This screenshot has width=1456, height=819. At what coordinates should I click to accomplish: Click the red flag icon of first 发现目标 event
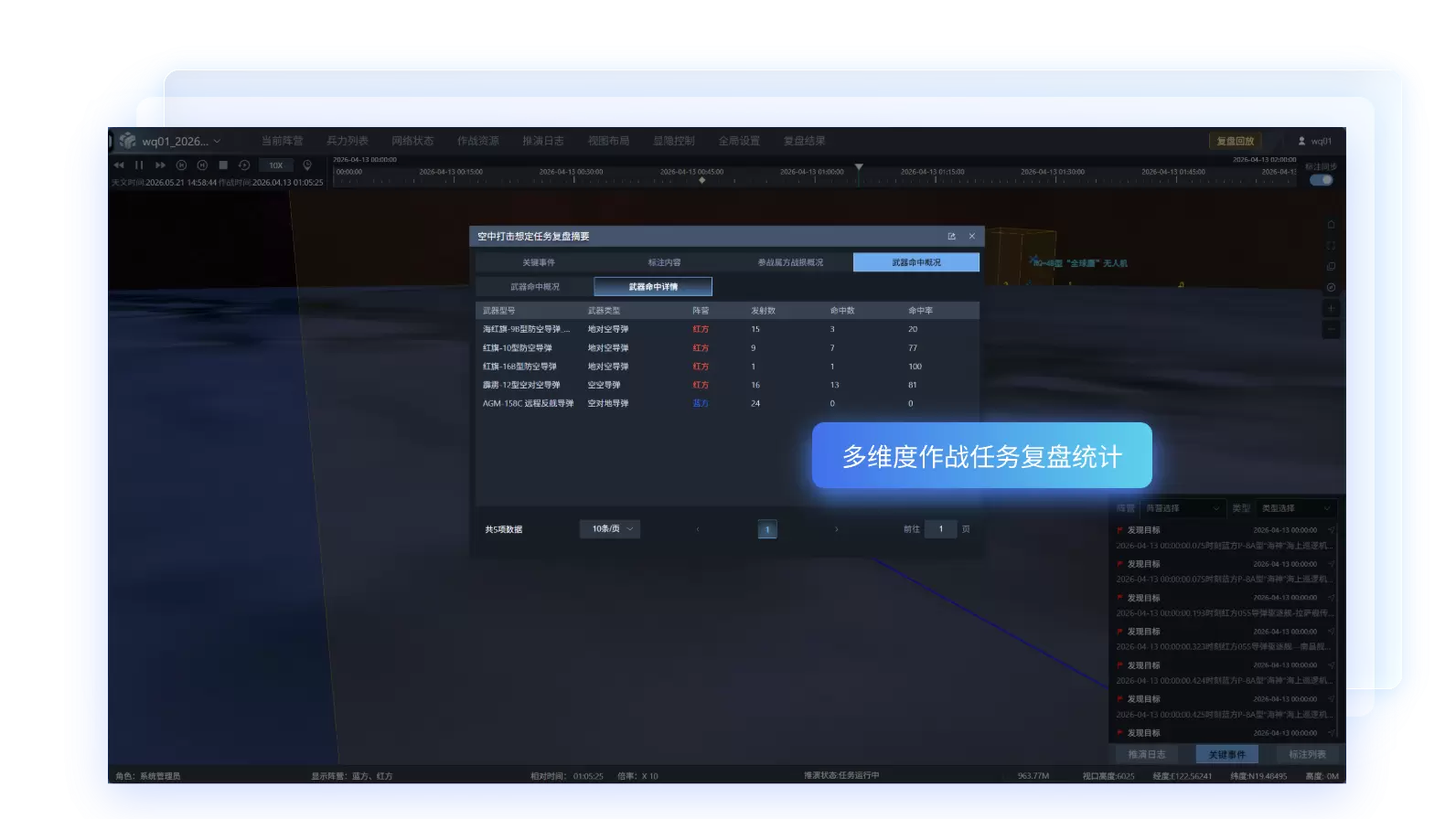(1119, 530)
